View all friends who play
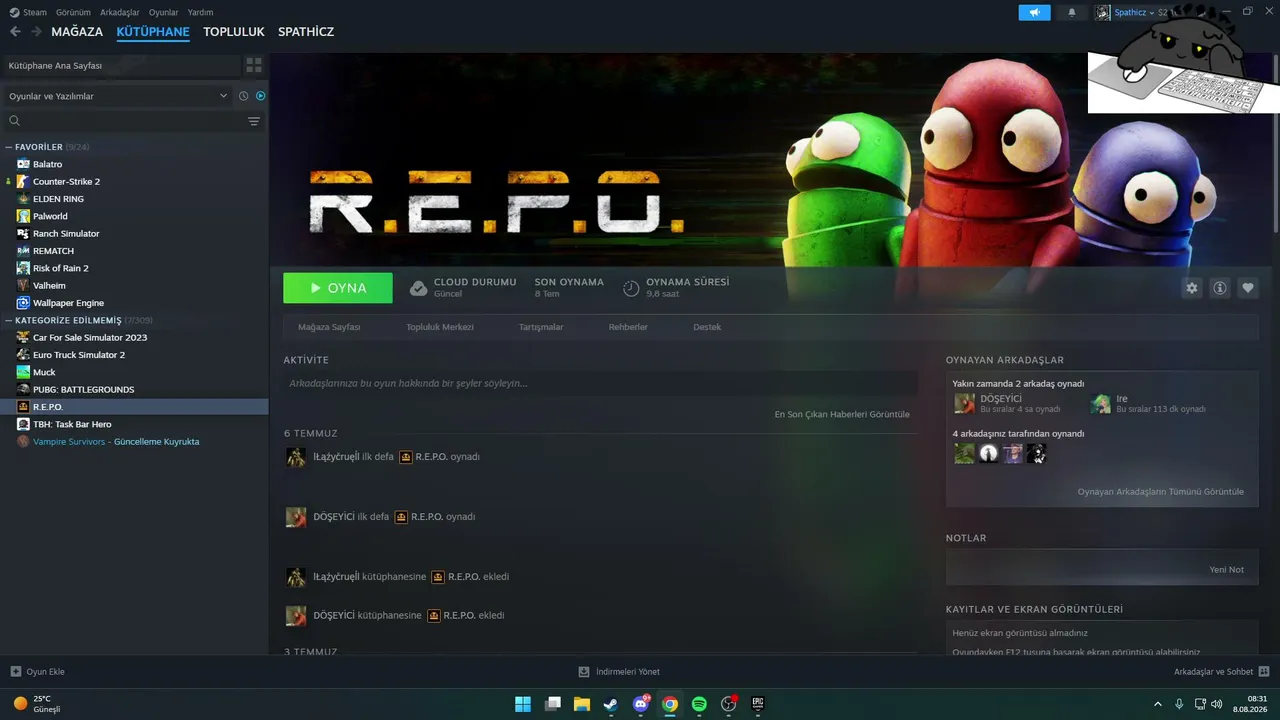Image resolution: width=1280 pixels, height=720 pixels. (x=1161, y=491)
